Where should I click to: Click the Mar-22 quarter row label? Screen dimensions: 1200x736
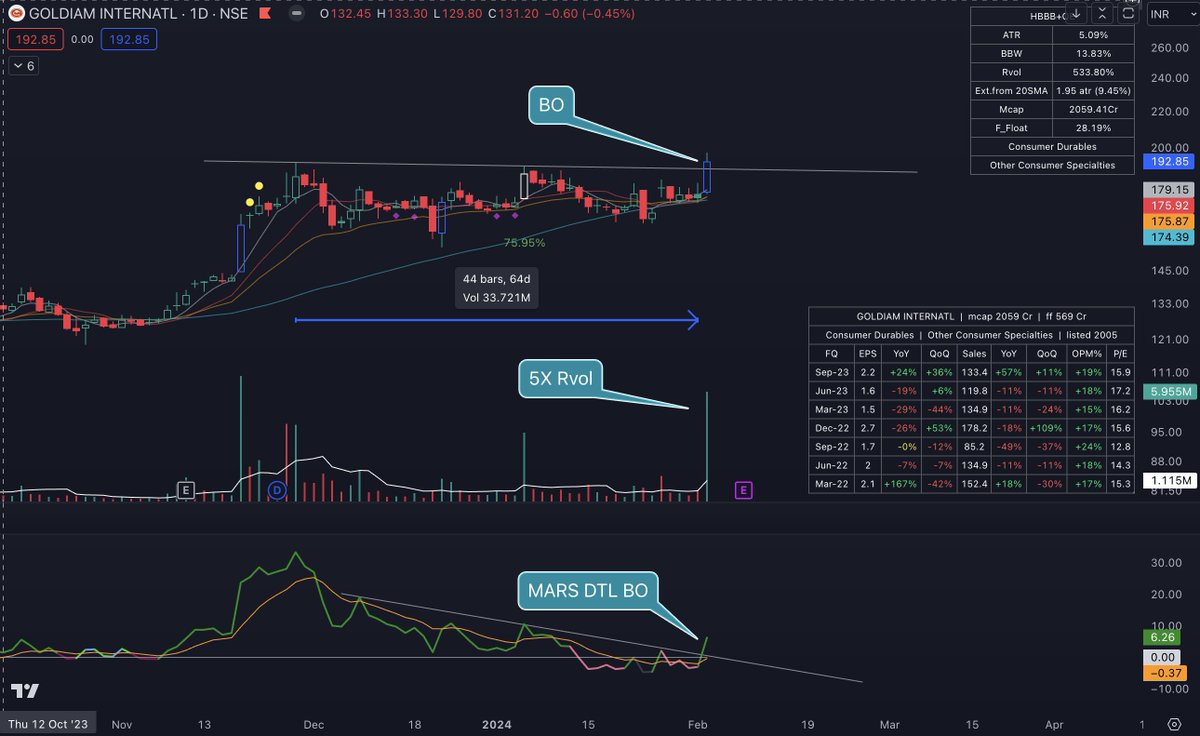pyautogui.click(x=831, y=484)
